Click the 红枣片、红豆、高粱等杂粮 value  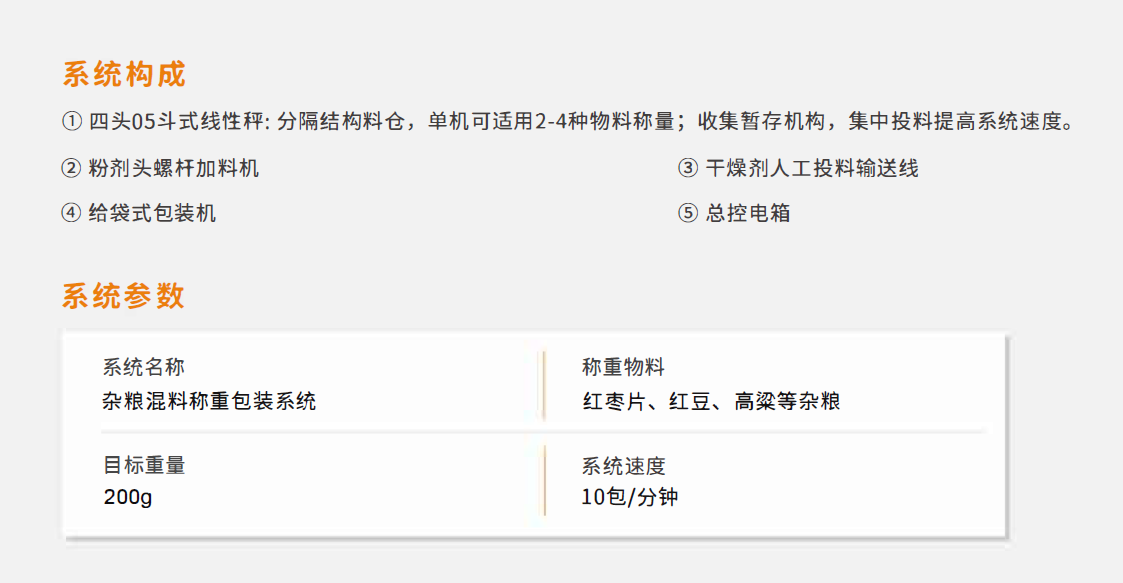[711, 401]
